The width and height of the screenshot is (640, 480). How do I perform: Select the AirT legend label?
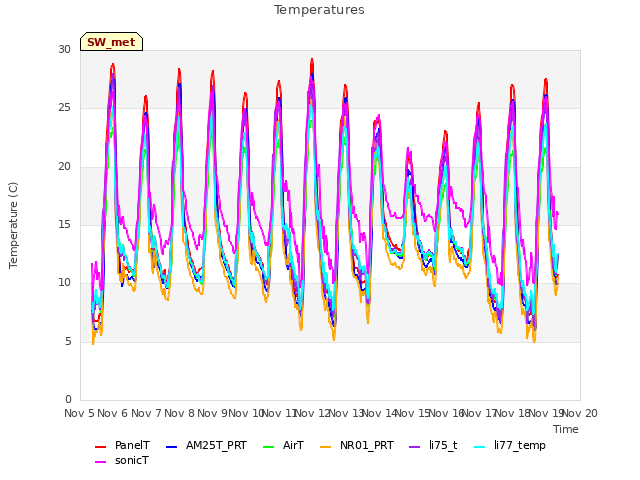pos(293,445)
